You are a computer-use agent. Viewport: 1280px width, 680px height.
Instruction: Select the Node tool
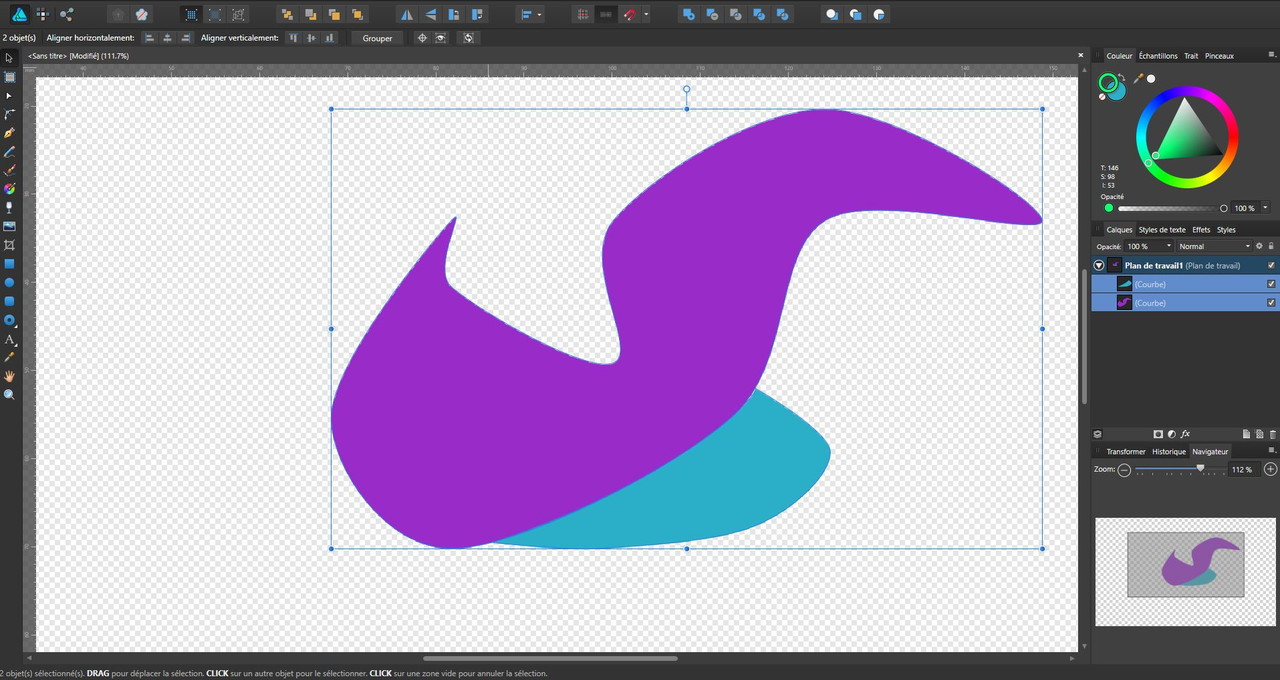10,96
